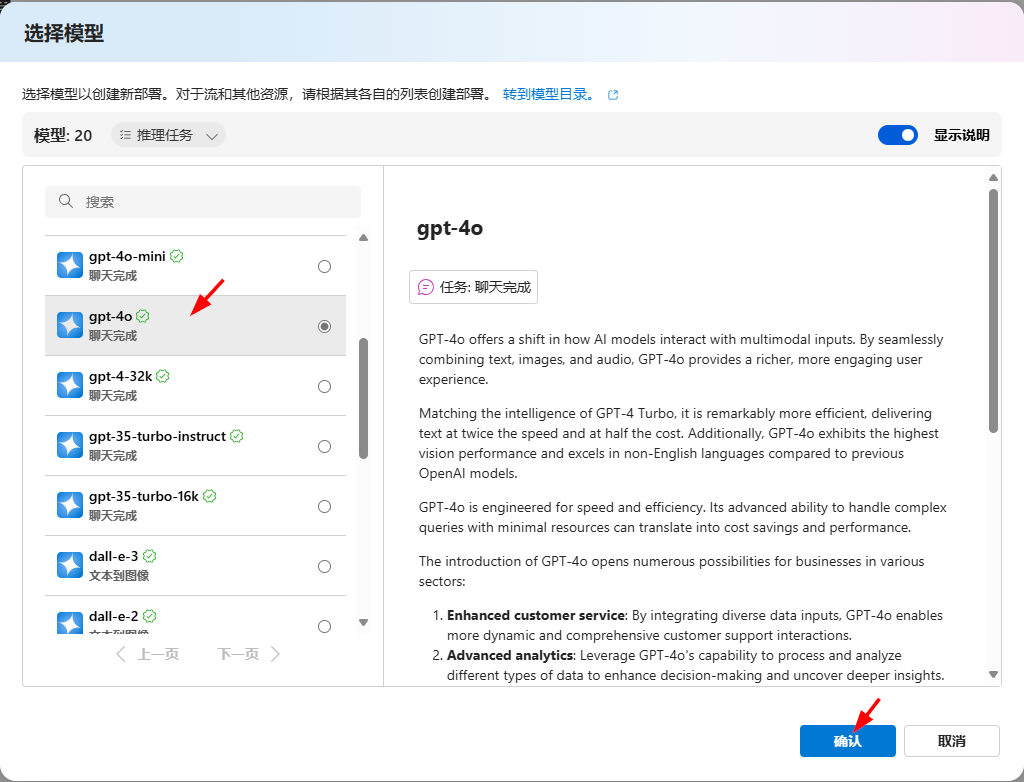1024x782 pixels.
Task: Select the gpt-4o-mini radio button
Action: (324, 266)
